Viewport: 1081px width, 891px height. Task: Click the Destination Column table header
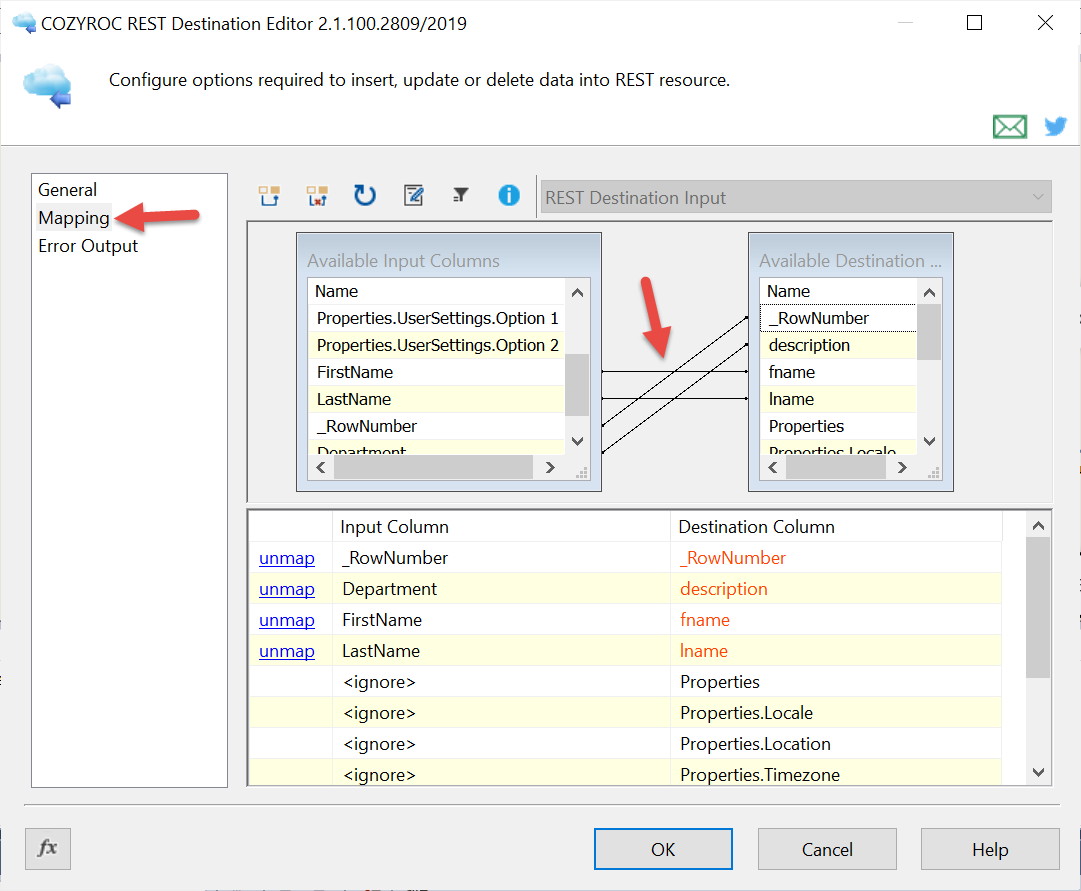pyautogui.click(x=836, y=526)
